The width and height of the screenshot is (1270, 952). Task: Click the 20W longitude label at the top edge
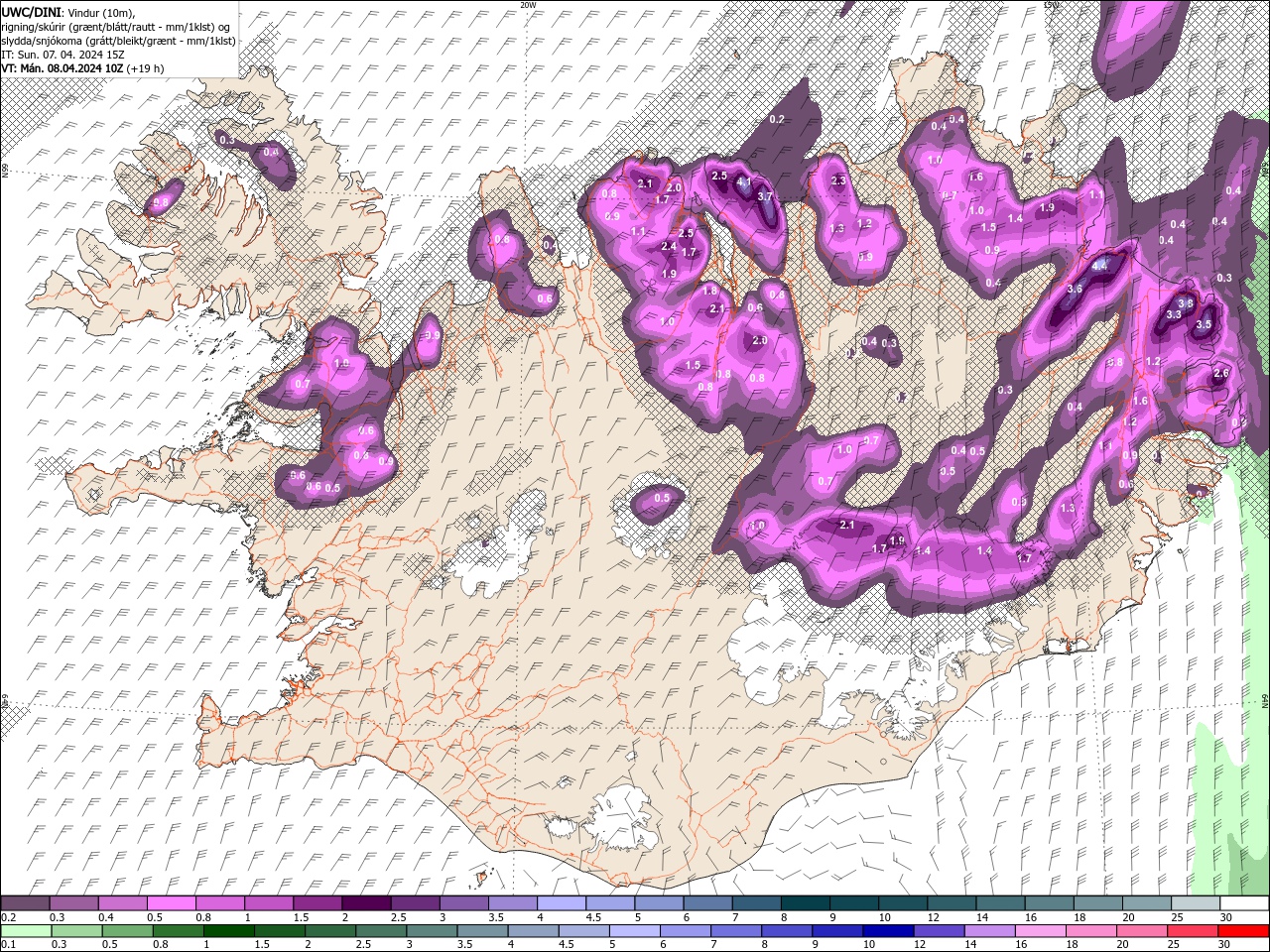tap(528, 5)
